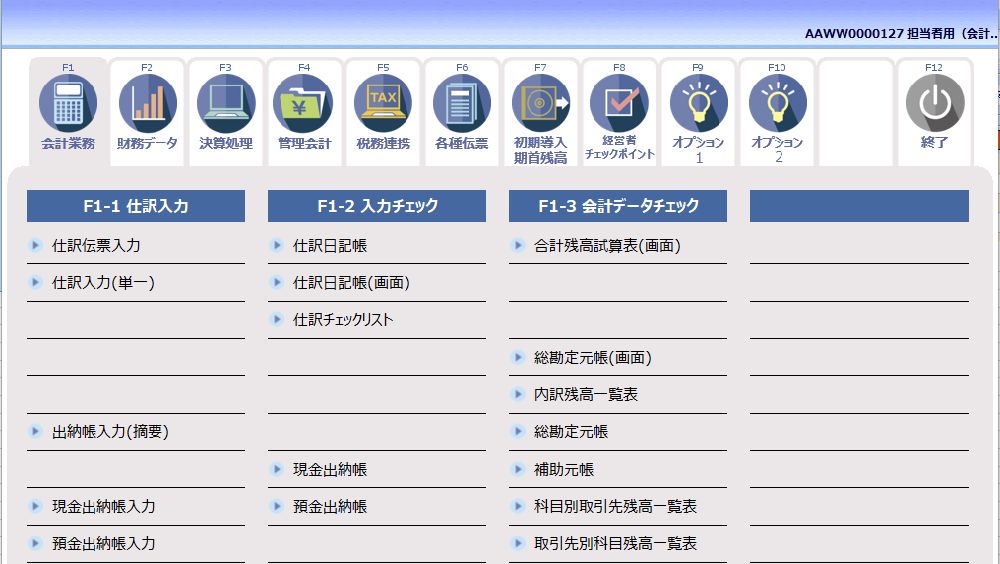Open the F7 初期導入期首残高 safe icon
Screen dimensions: 1000x564
541,103
